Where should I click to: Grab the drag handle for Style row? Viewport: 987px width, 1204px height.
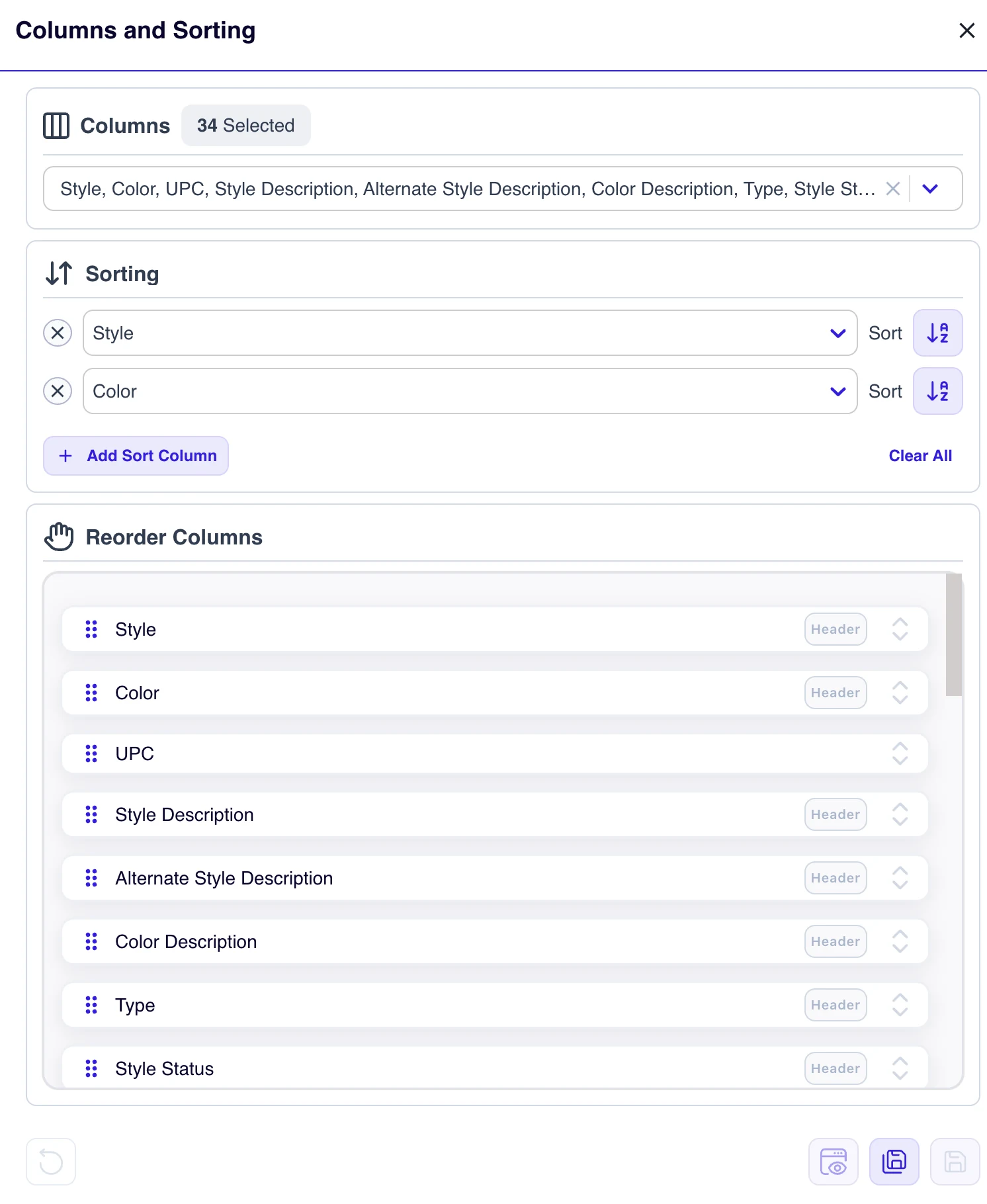coord(91,629)
